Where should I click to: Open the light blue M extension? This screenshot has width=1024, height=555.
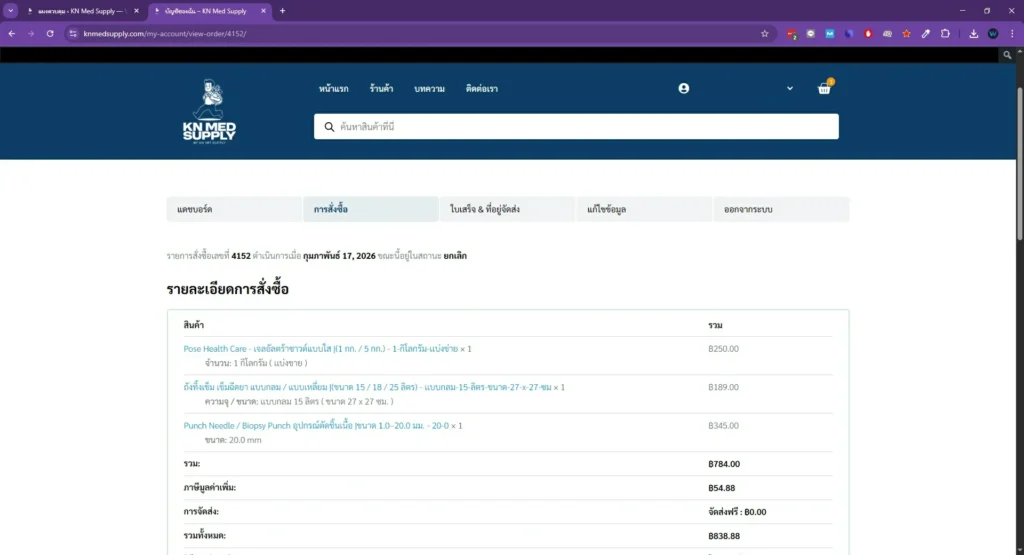[829, 33]
